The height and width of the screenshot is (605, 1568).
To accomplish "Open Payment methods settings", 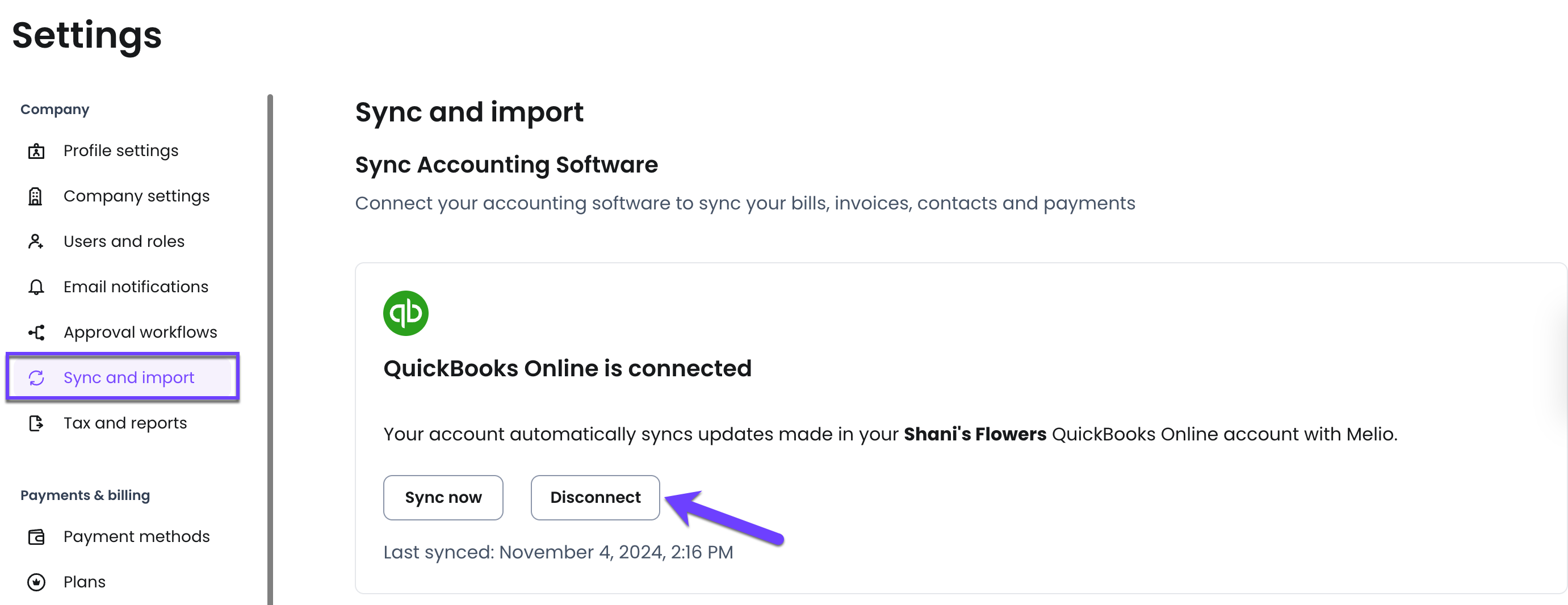I will 136,537.
